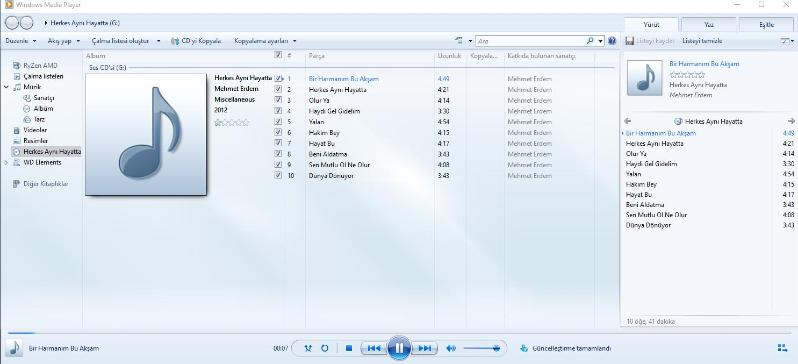Open the view options icon left of search
This screenshot has height=364, width=798.
tap(459, 41)
